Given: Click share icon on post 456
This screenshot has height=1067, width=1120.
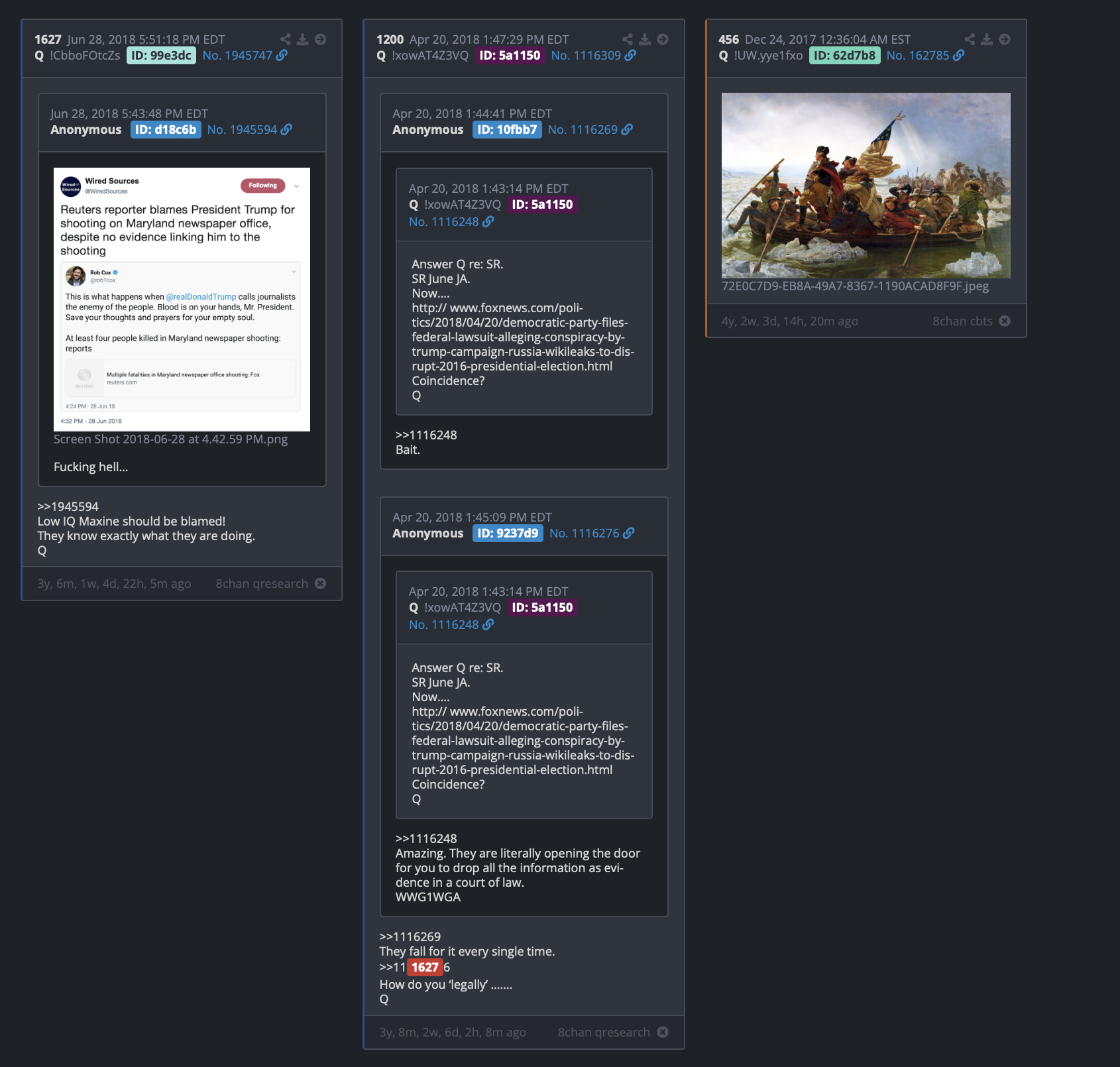Looking at the screenshot, I should click(x=970, y=39).
